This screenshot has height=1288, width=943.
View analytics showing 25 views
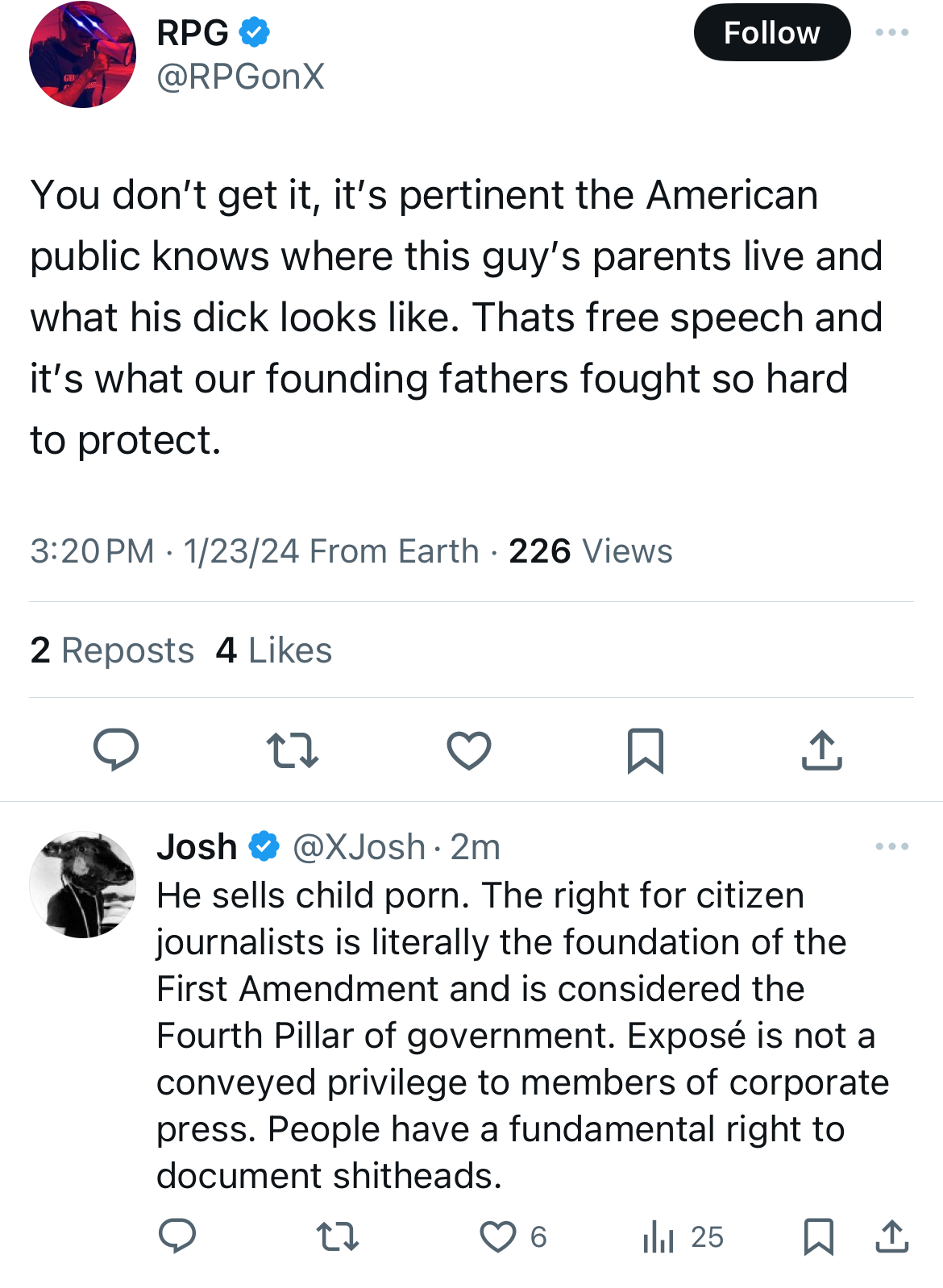(x=683, y=1236)
